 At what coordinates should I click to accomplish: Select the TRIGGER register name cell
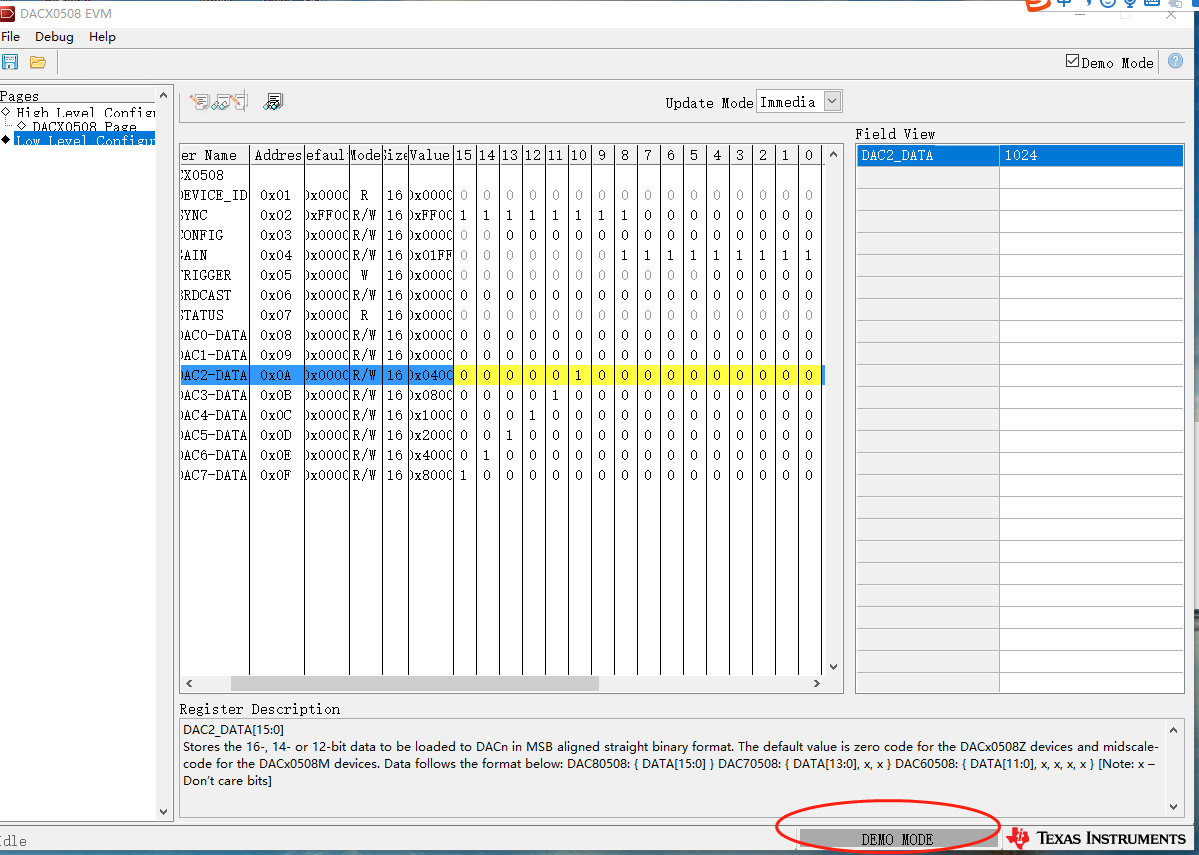pyautogui.click(x=215, y=275)
